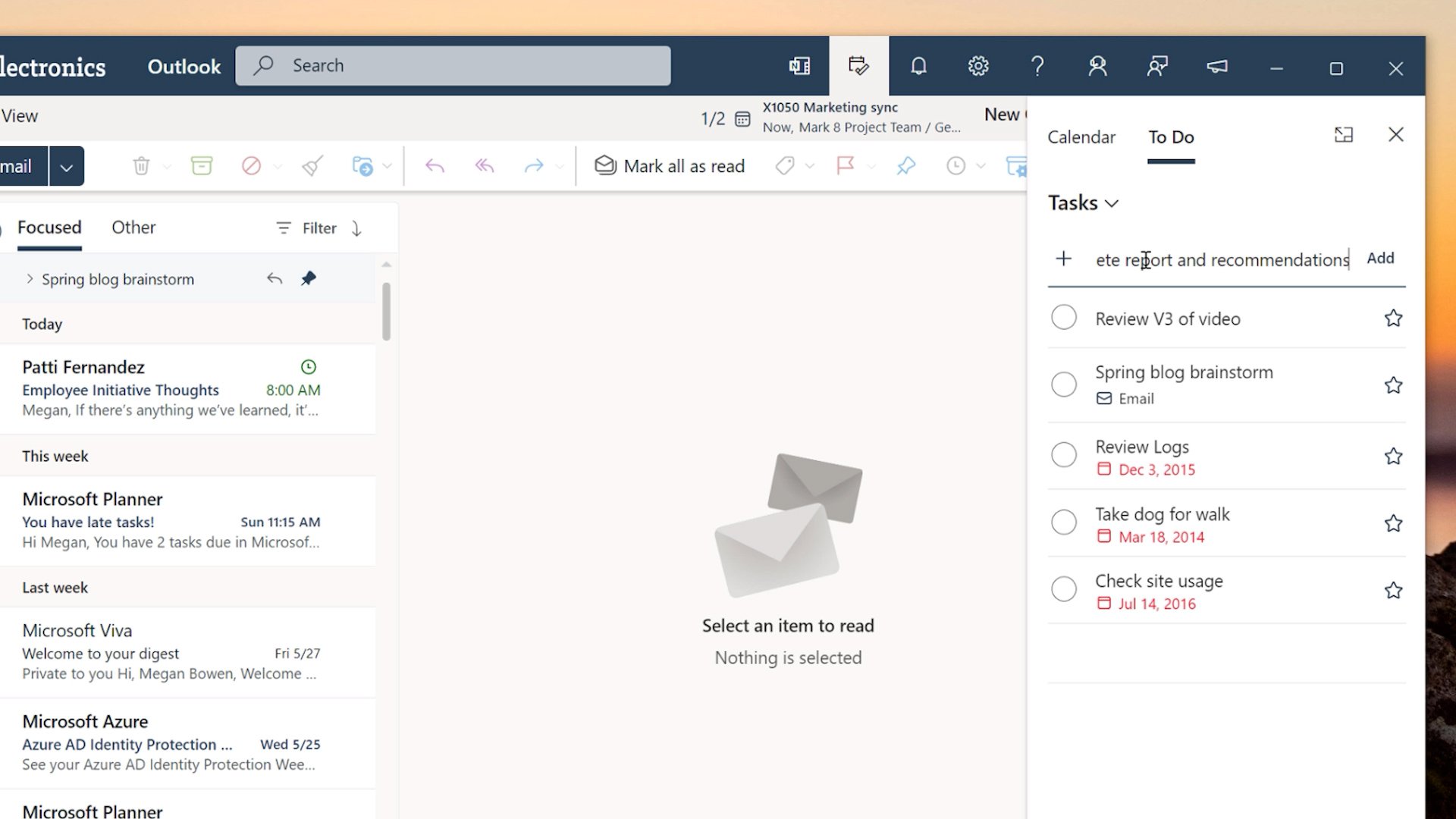This screenshot has height=819, width=1456.
Task: Open Move to dropdown arrow
Action: coord(388,166)
